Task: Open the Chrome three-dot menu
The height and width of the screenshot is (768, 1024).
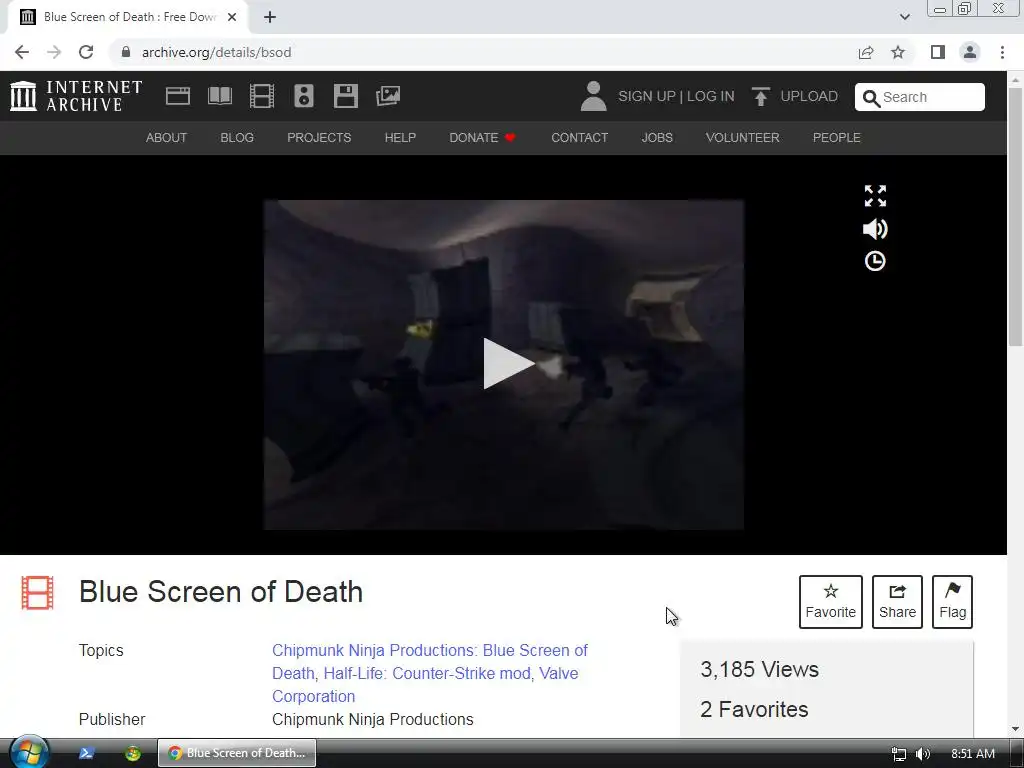Action: coord(1002,52)
